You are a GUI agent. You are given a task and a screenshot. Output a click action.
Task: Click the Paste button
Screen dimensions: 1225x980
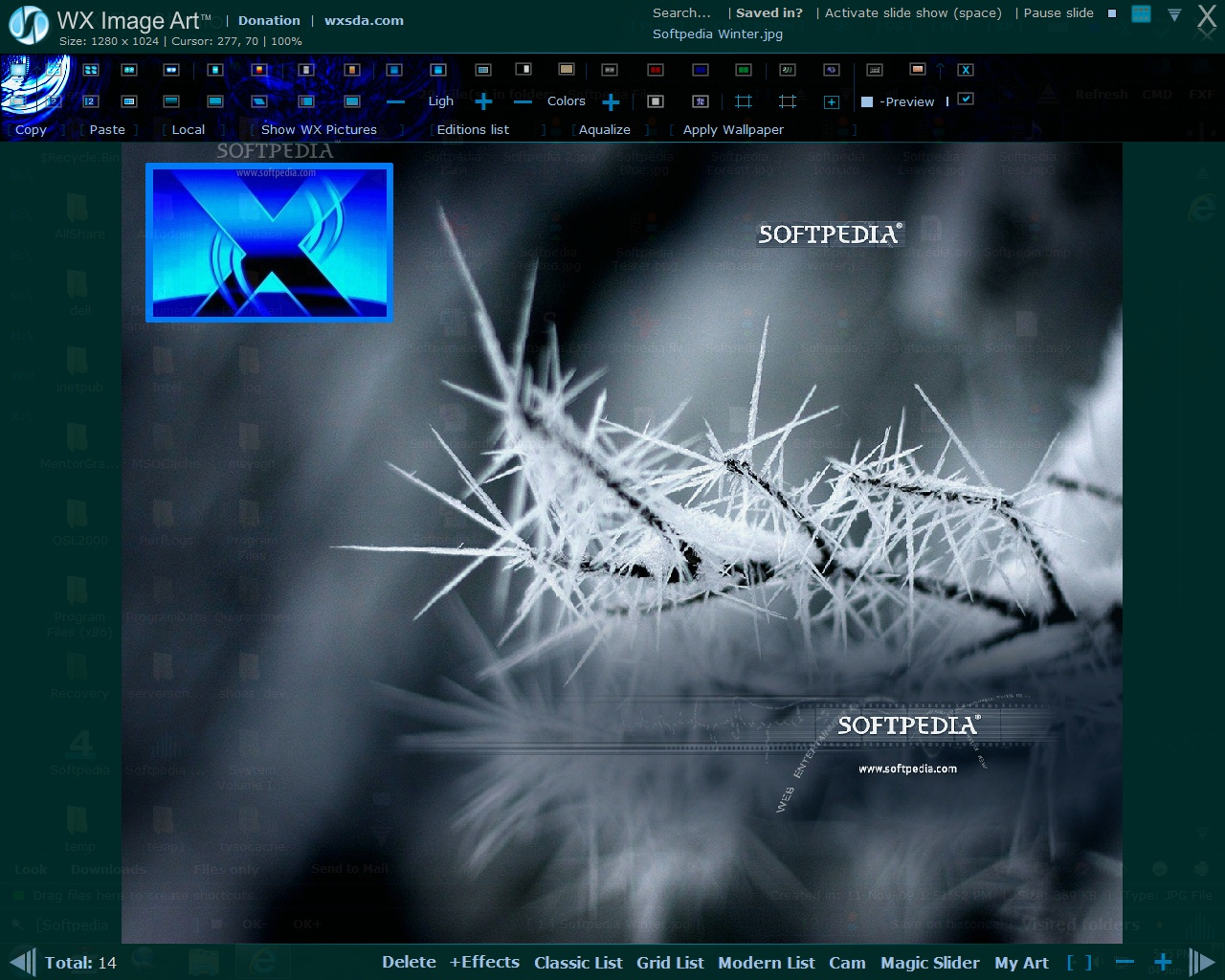(x=107, y=129)
